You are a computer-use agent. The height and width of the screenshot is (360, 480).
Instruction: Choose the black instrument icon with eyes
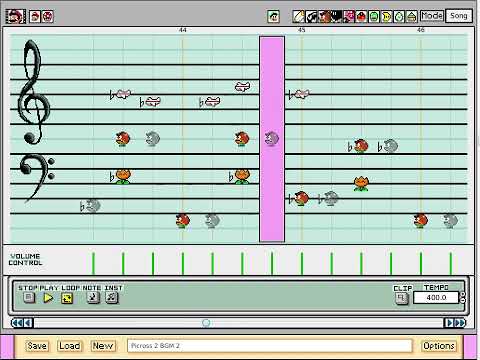(x=336, y=16)
